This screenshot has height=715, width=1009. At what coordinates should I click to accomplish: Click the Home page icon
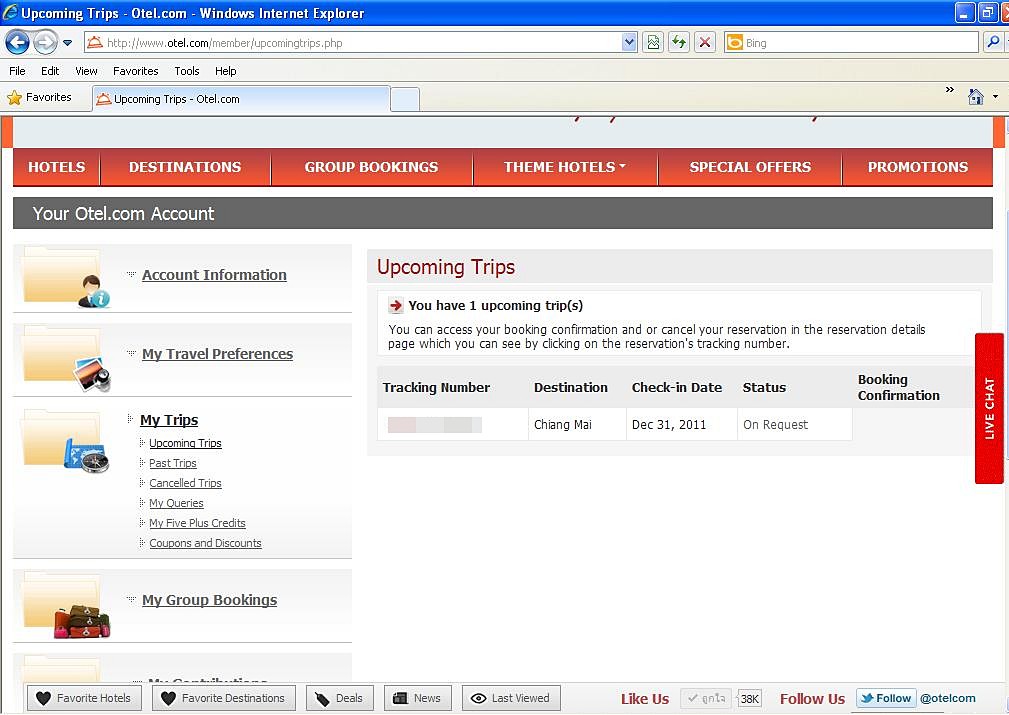pos(976,97)
